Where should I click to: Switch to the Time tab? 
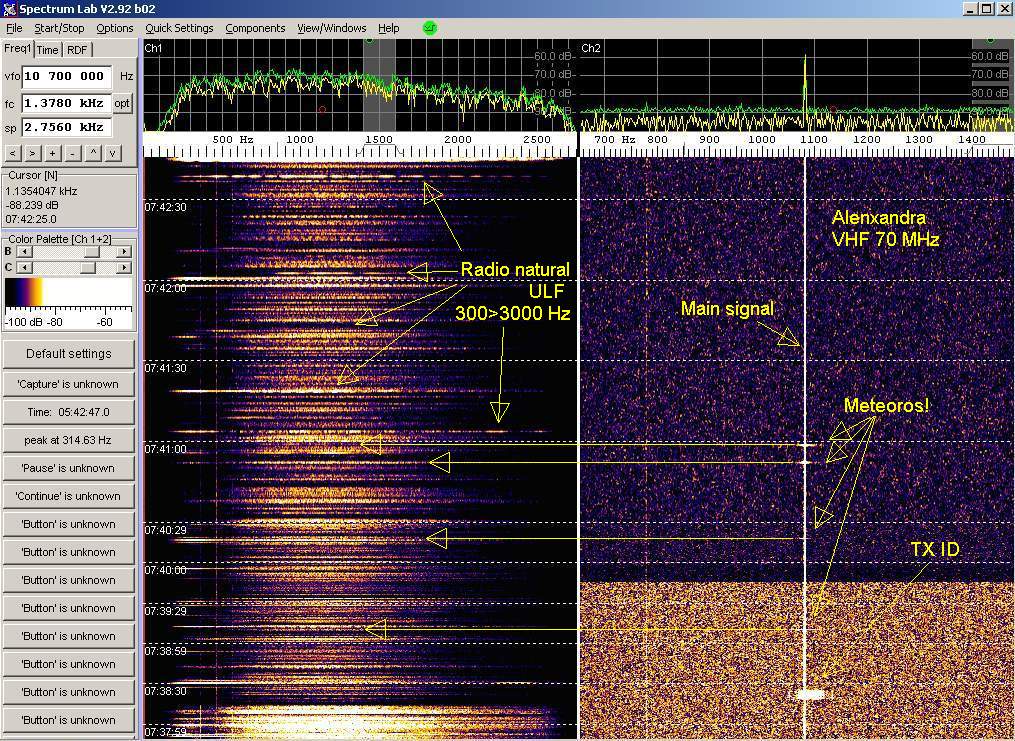point(48,50)
